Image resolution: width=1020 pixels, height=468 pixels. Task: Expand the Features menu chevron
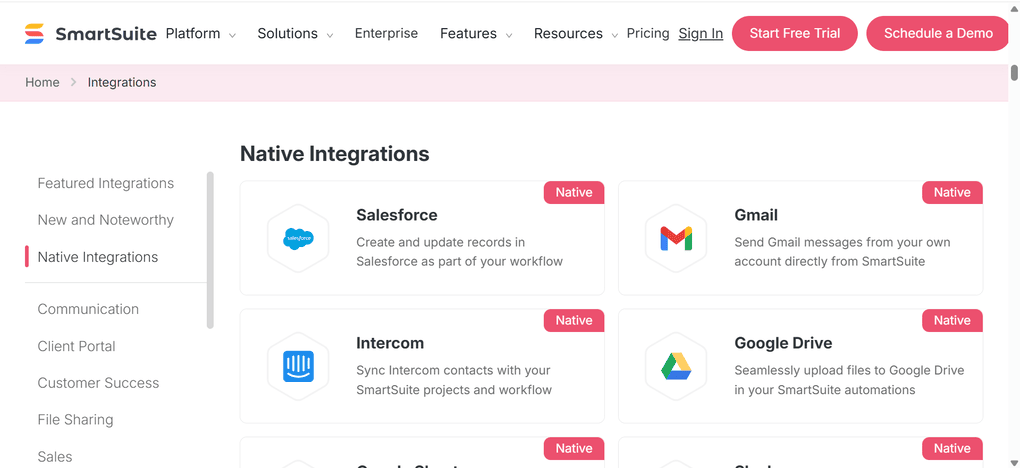509,35
